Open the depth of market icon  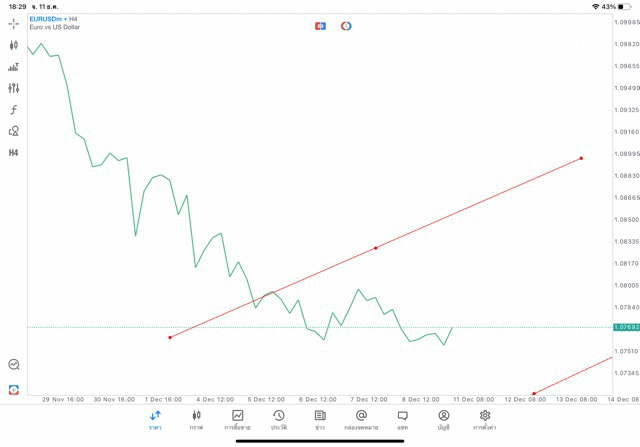14,67
